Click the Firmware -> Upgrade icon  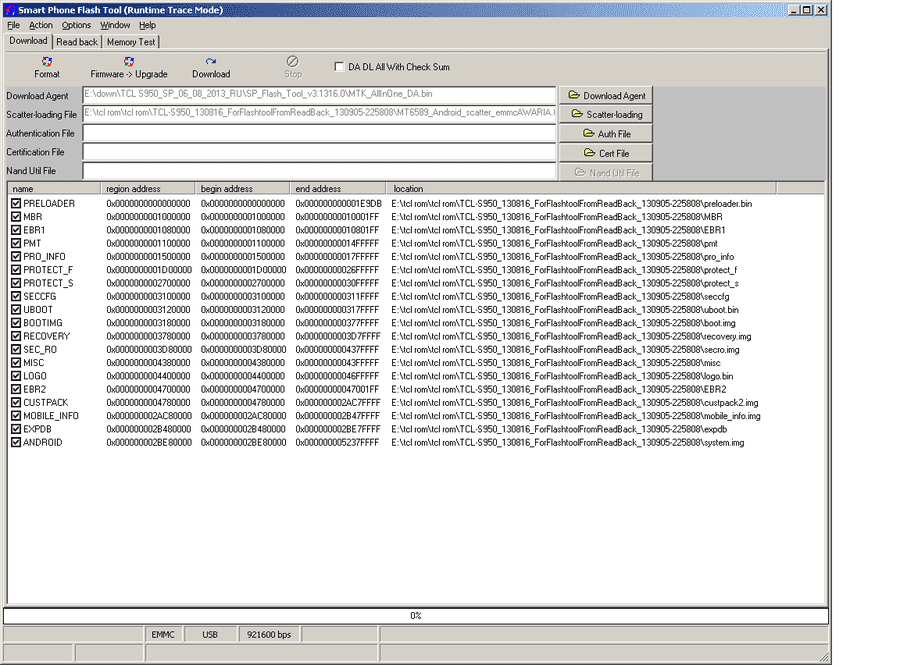(129, 62)
